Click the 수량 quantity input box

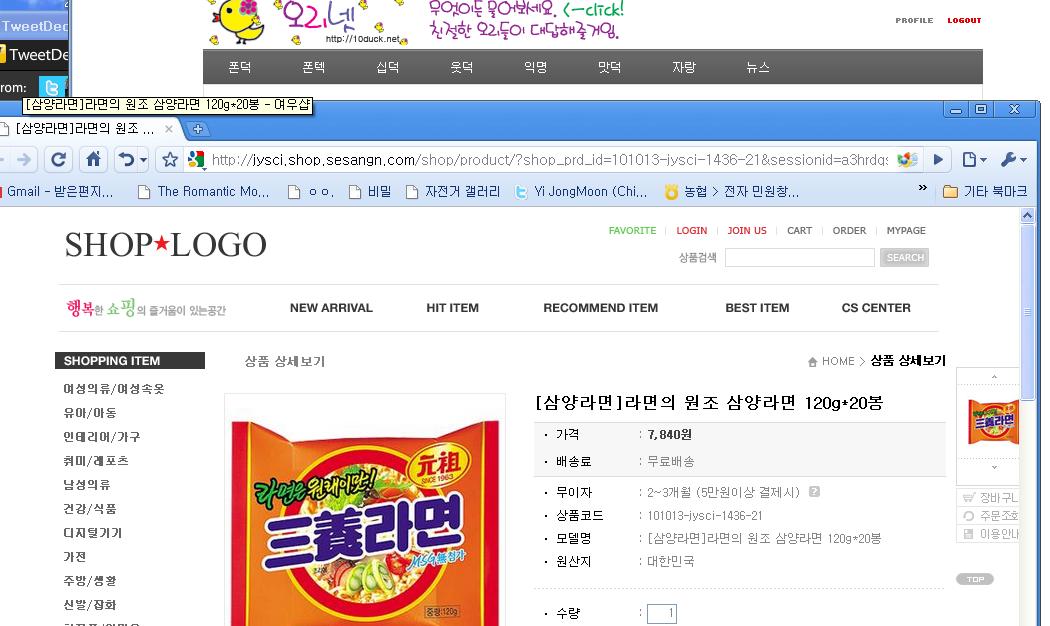pyautogui.click(x=662, y=613)
